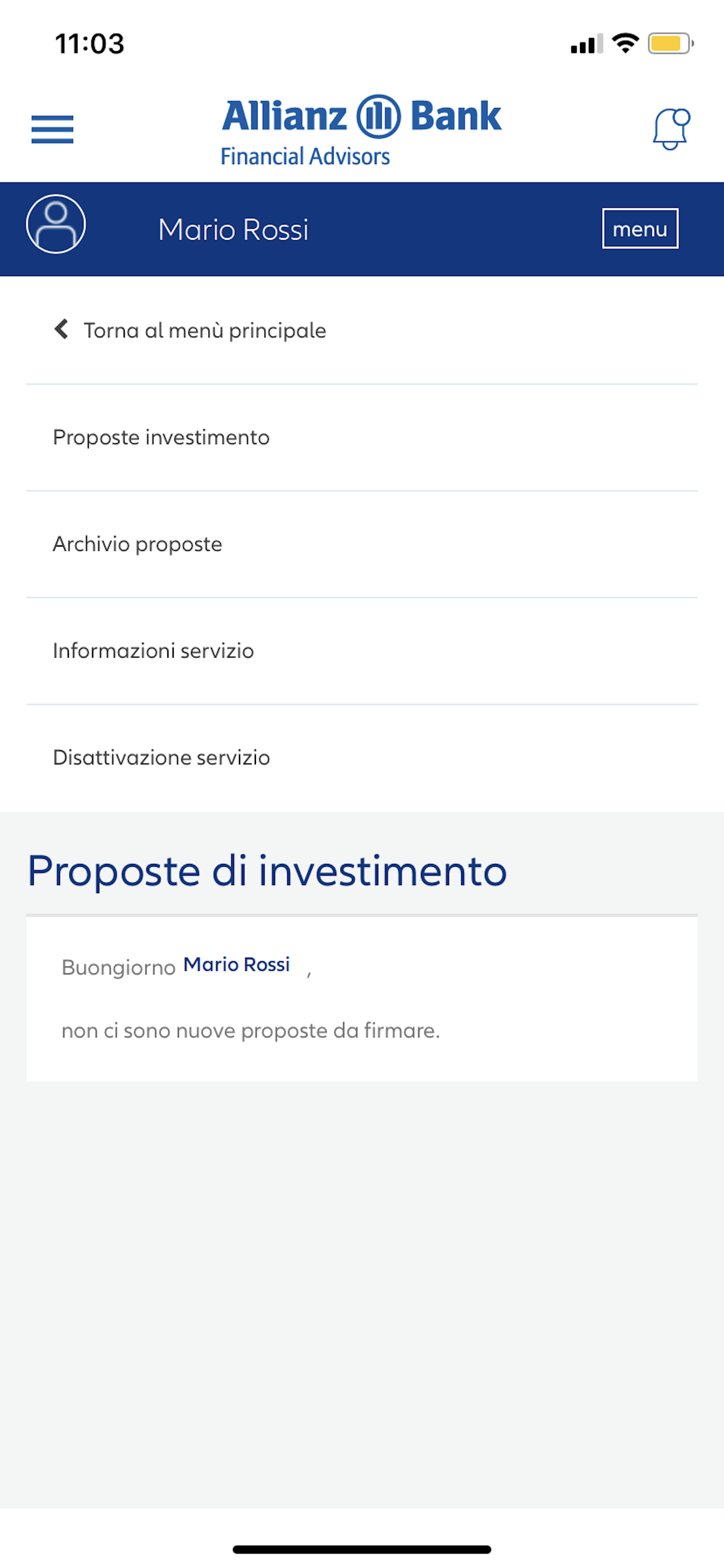Tap the user profile avatar icon
Screen dimensions: 724x1568
[56, 225]
